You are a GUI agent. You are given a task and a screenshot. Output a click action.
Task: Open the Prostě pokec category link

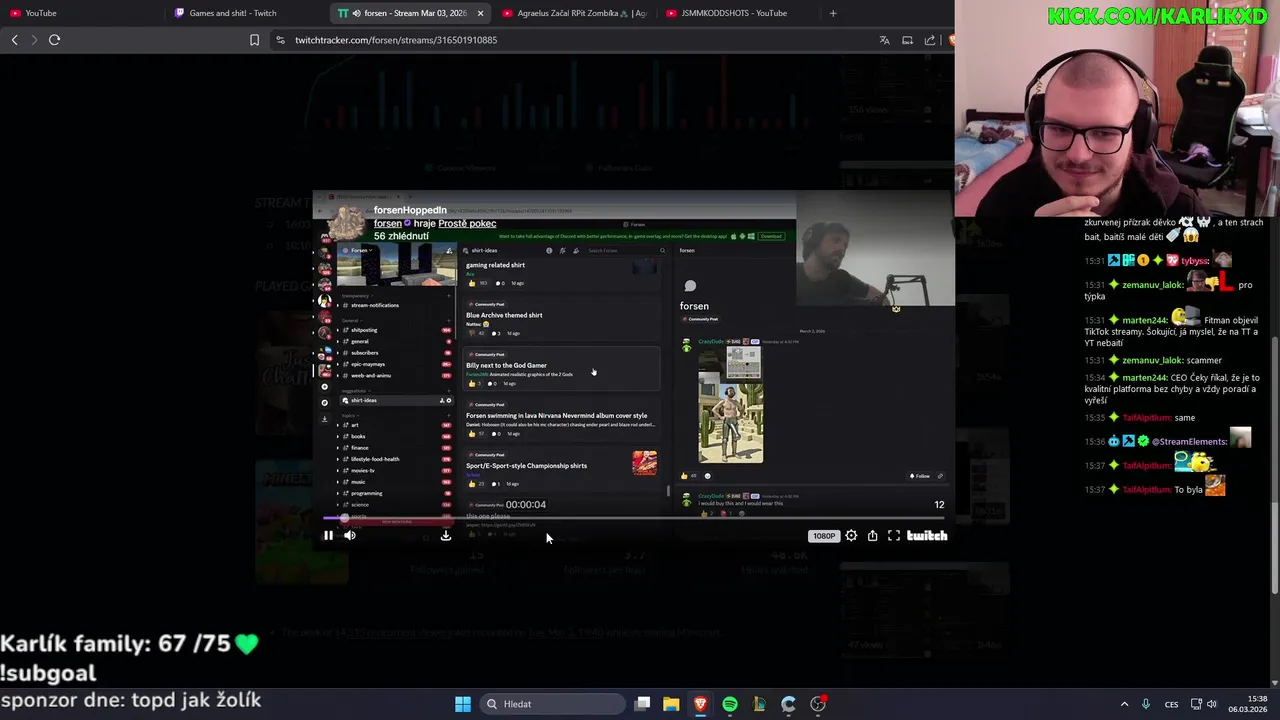(467, 223)
